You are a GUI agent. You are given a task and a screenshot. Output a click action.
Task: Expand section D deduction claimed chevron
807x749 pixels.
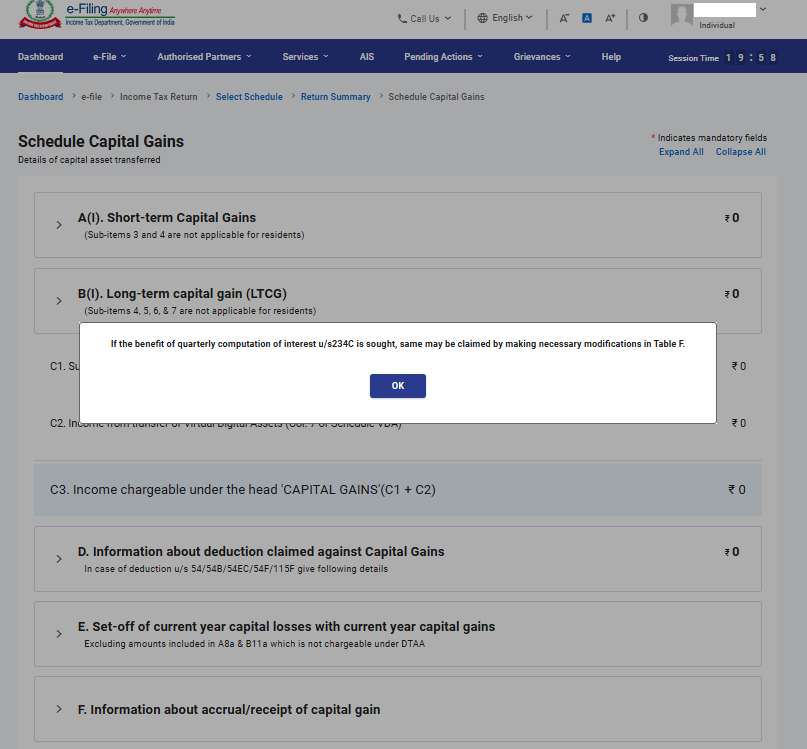point(59,559)
